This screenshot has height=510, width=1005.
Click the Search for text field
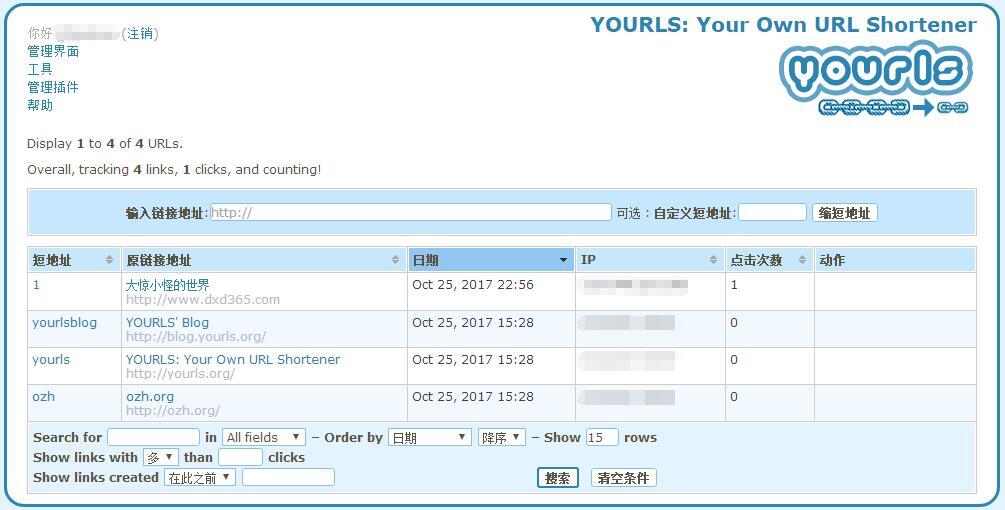coord(153,438)
